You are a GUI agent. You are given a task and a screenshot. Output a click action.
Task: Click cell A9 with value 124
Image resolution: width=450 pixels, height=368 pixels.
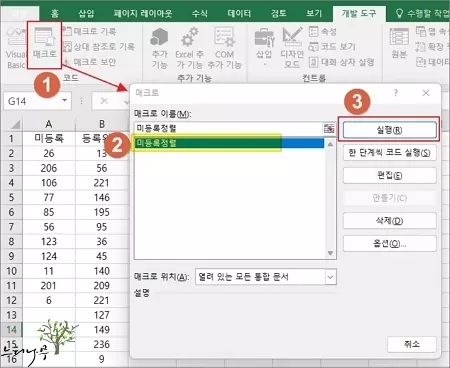click(x=49, y=256)
